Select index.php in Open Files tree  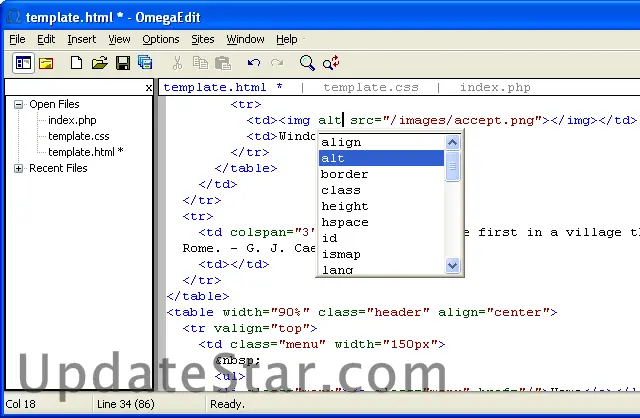pyautogui.click(x=72, y=120)
